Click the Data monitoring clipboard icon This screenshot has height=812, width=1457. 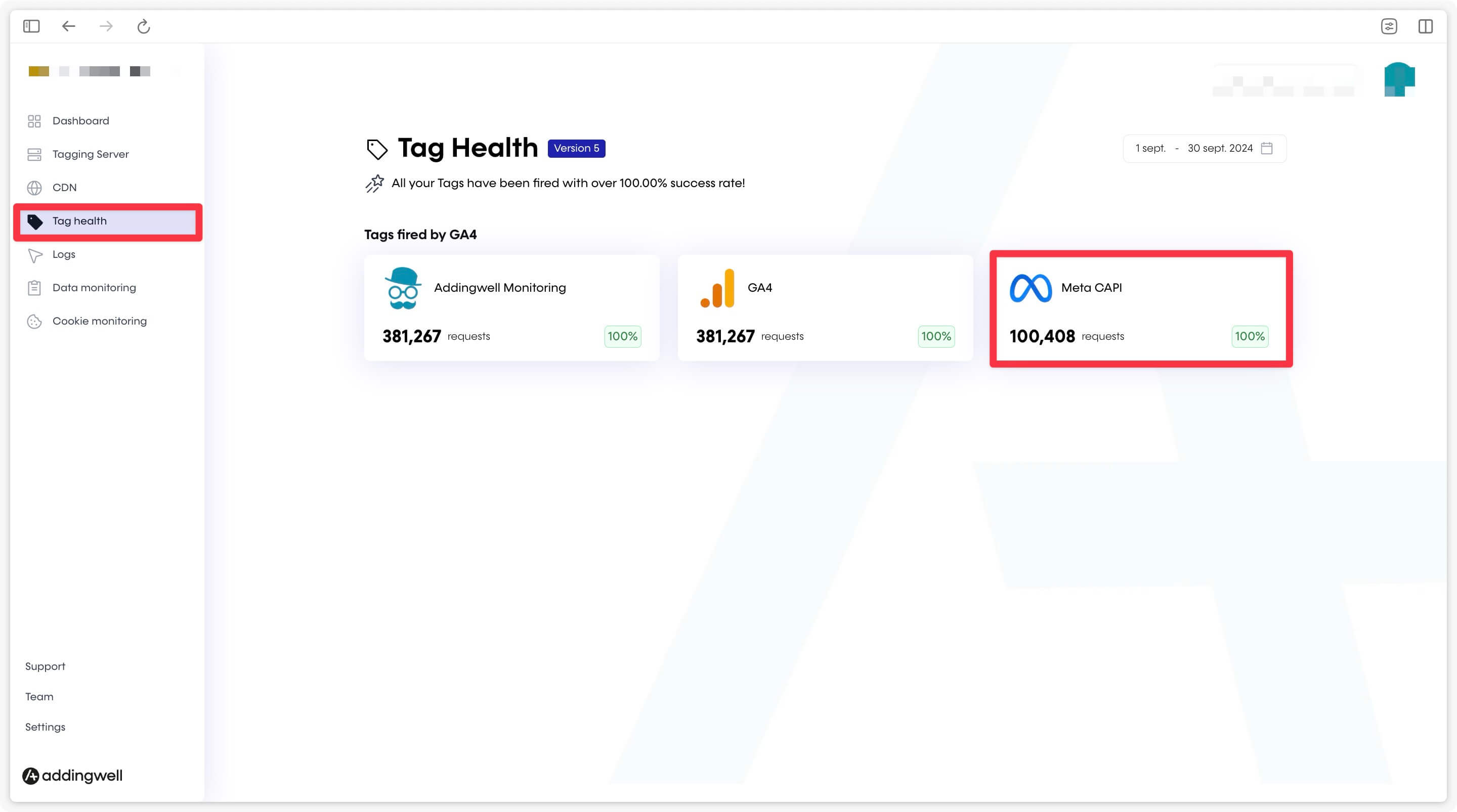click(34, 288)
